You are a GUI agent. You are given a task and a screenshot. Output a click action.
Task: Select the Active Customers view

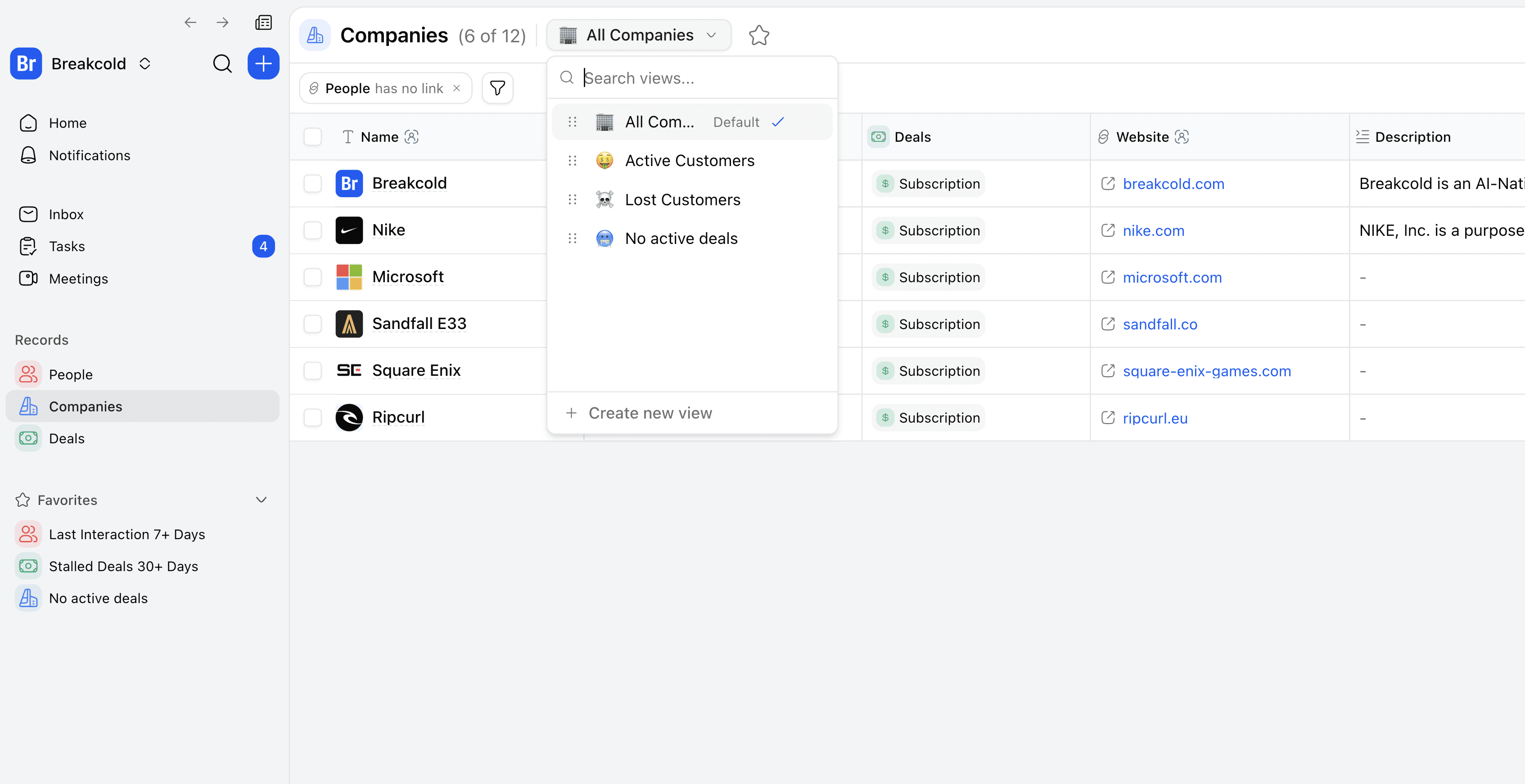(689, 161)
